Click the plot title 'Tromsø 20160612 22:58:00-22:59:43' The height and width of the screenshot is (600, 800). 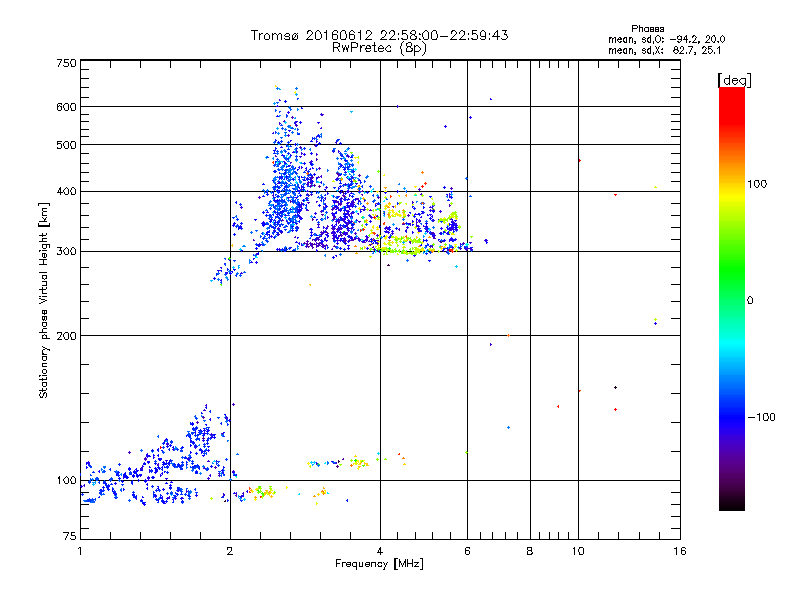(x=379, y=35)
